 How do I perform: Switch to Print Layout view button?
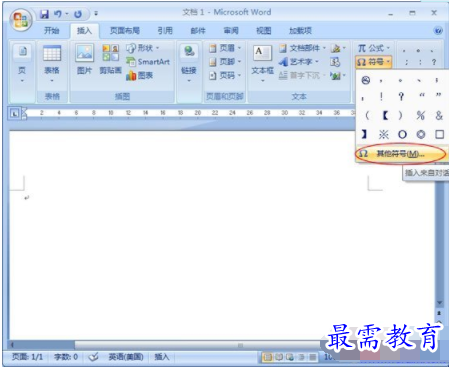coord(267,357)
